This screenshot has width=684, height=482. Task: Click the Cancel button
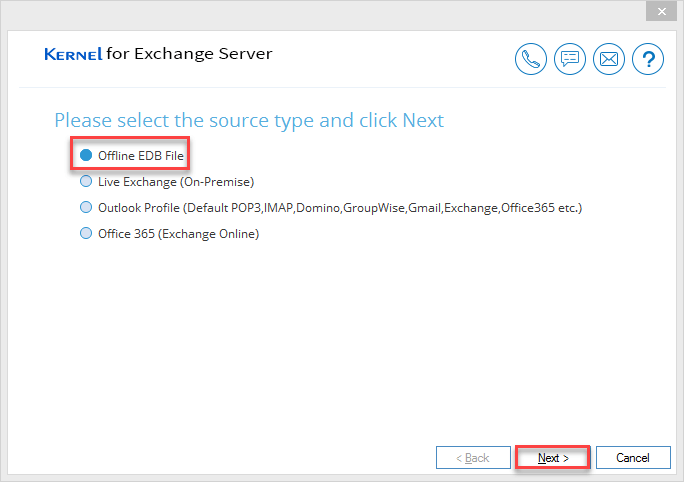[633, 458]
